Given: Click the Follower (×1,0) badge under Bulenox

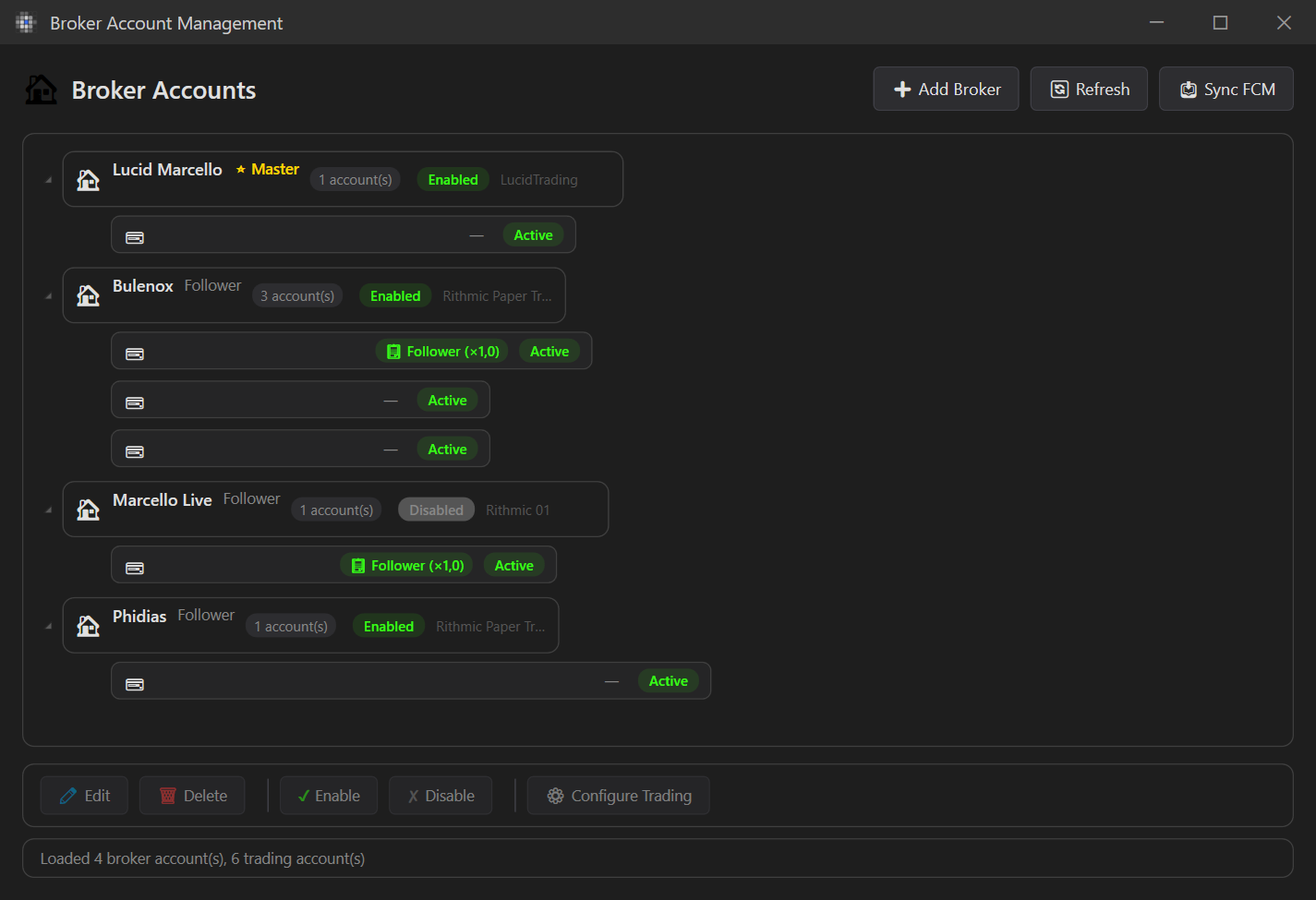Looking at the screenshot, I should [x=442, y=352].
